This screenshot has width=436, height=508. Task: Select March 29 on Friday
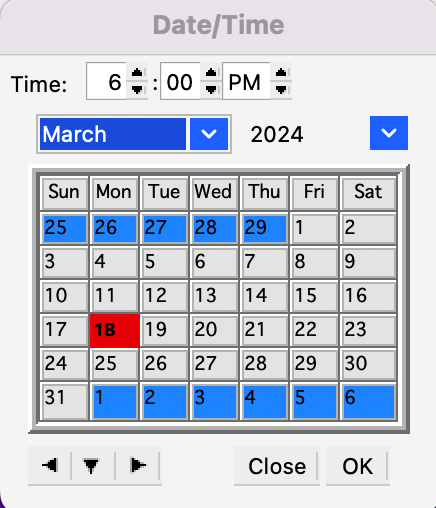point(314,364)
